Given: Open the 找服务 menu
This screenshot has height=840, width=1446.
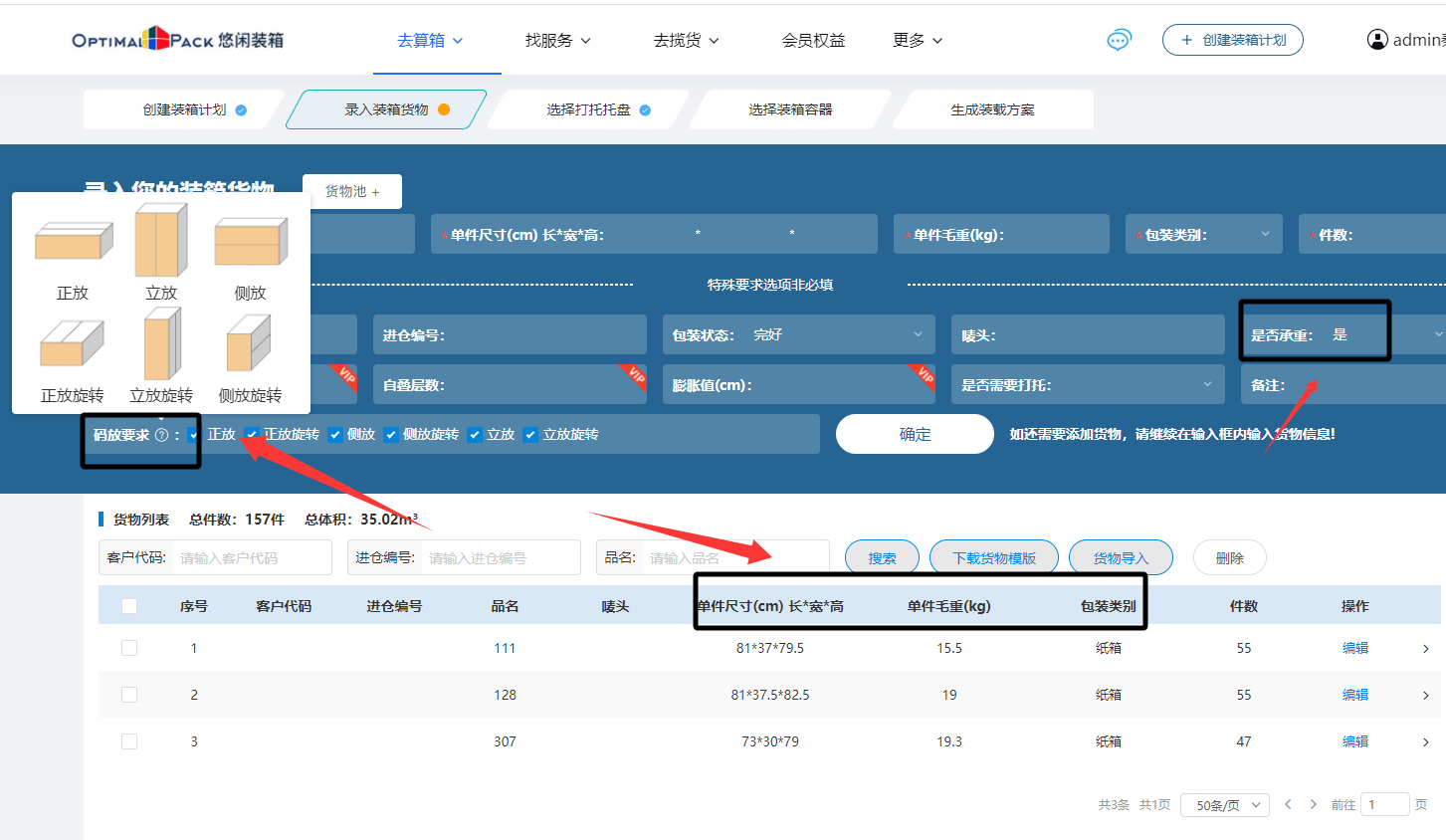Looking at the screenshot, I should point(557,41).
